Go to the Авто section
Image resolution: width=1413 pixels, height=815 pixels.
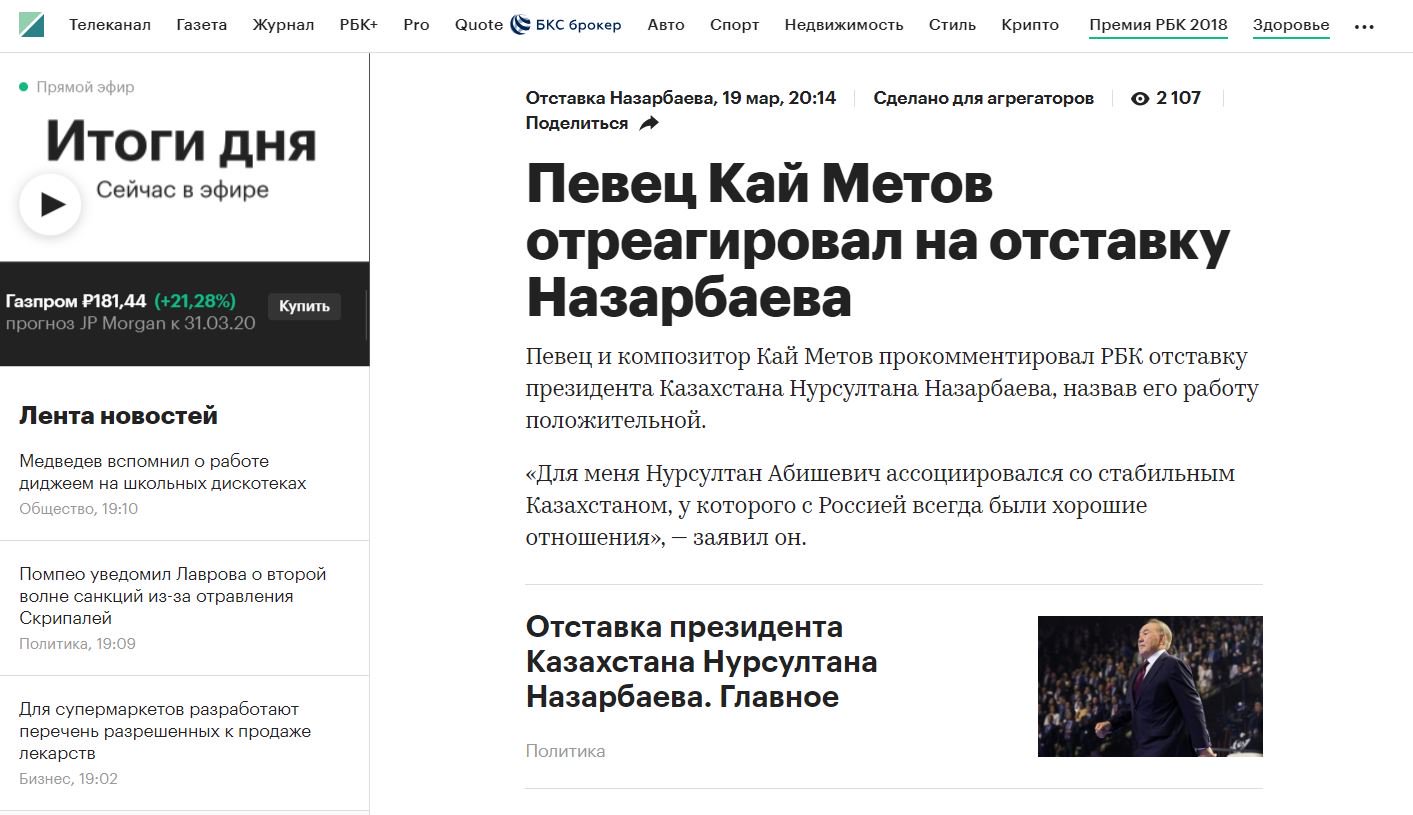(666, 25)
